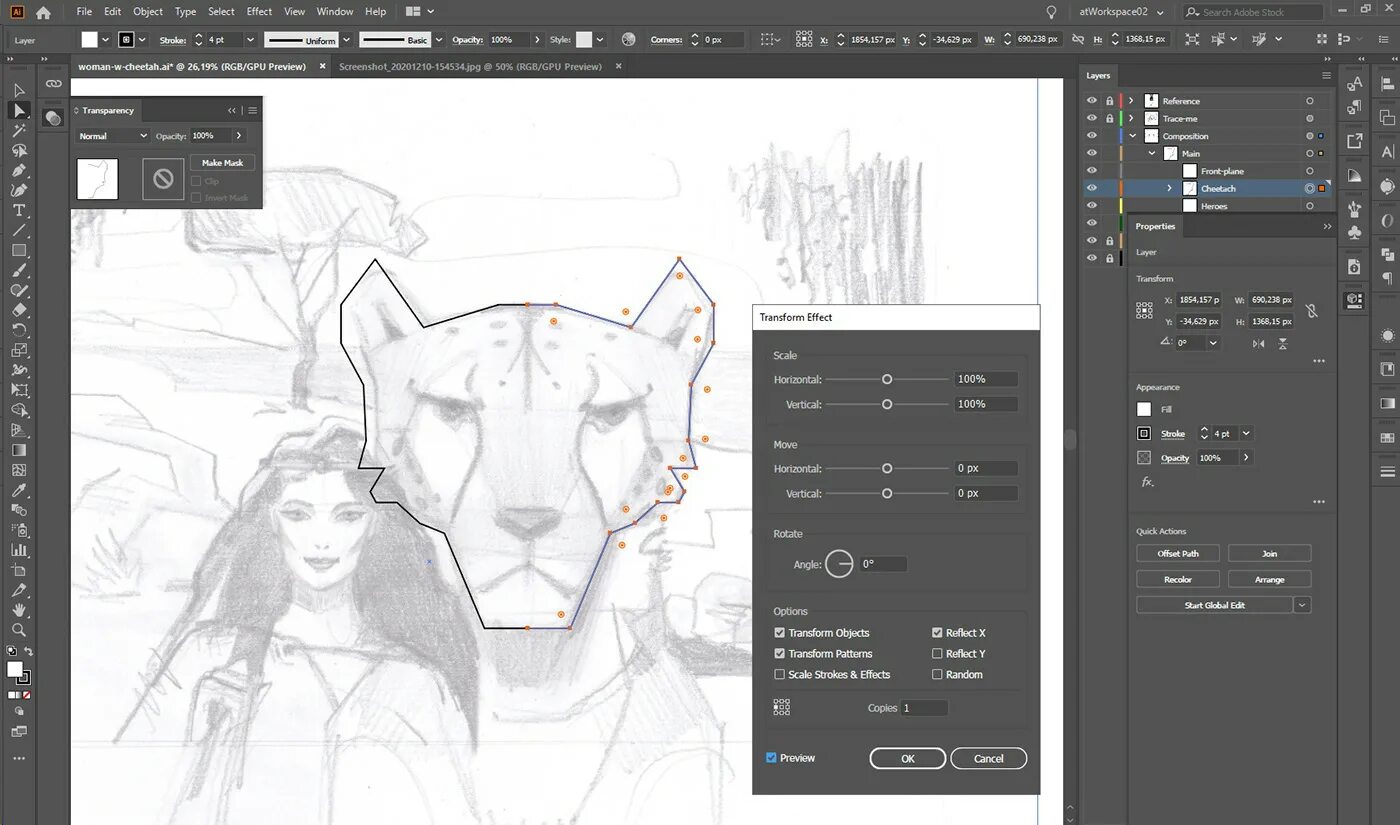Image resolution: width=1400 pixels, height=825 pixels.
Task: Open the Normal blending mode dropdown
Action: [113, 136]
